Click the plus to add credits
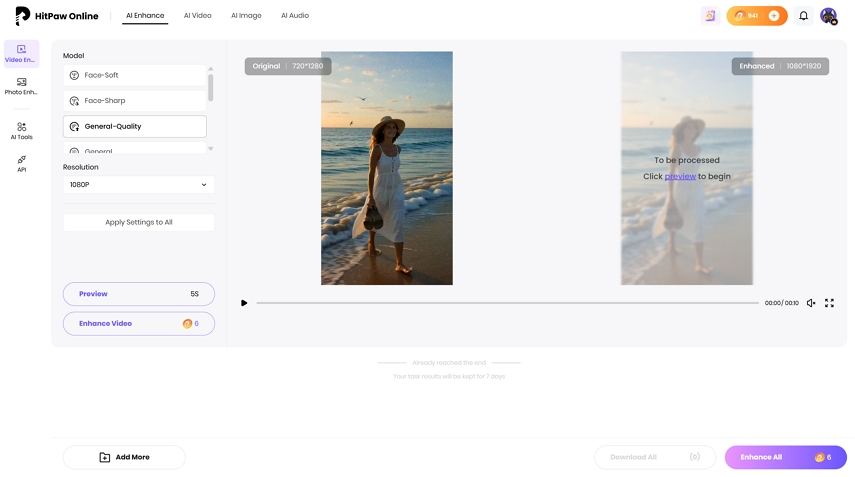The image size is (855, 477). point(774,16)
